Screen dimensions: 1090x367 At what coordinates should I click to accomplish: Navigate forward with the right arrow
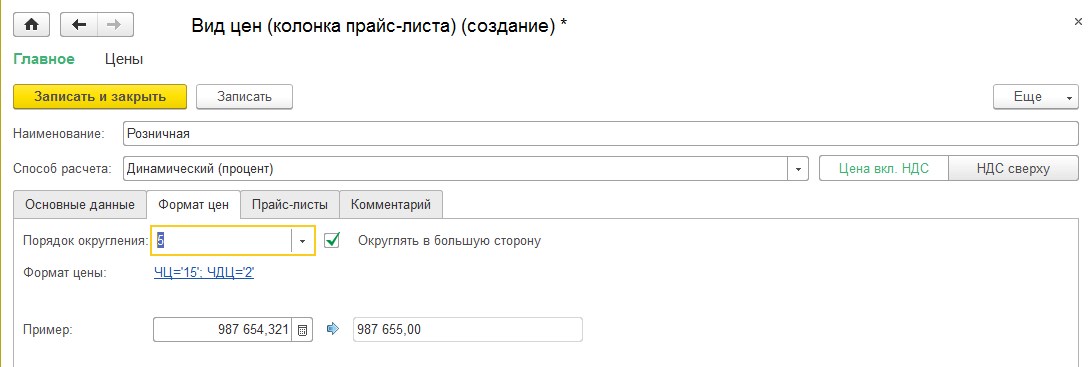(x=115, y=24)
